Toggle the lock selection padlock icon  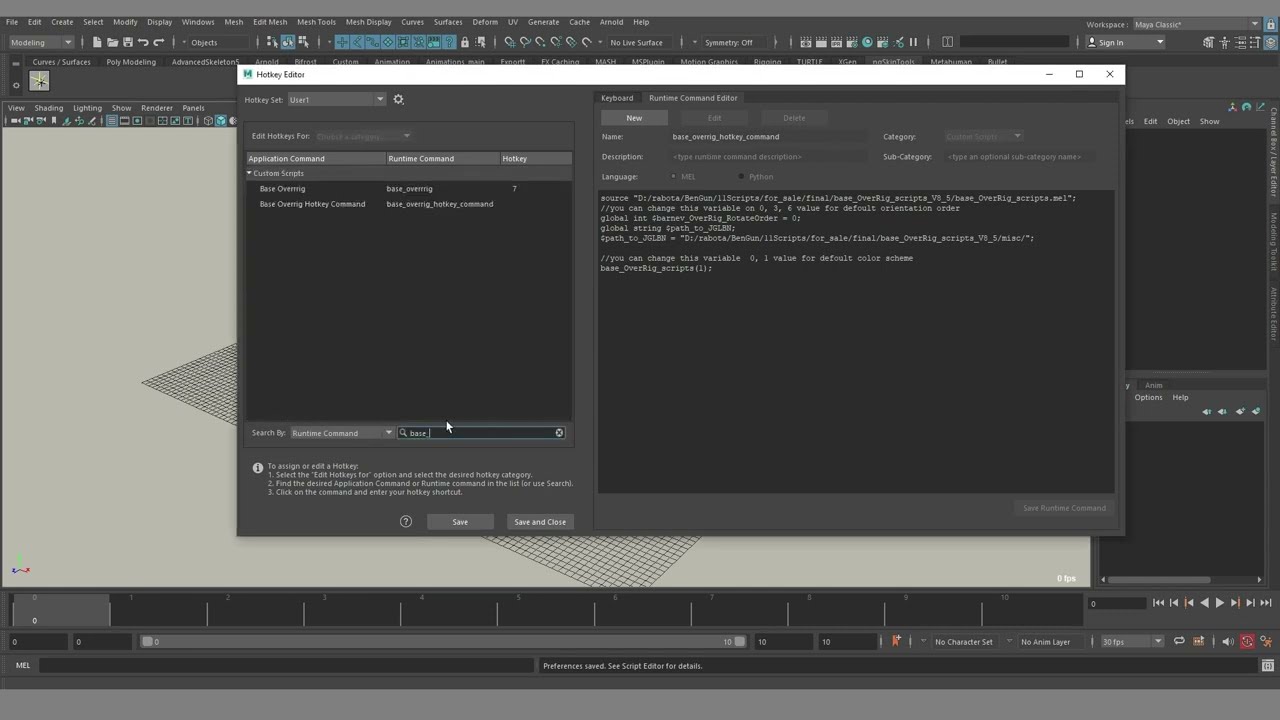click(464, 42)
